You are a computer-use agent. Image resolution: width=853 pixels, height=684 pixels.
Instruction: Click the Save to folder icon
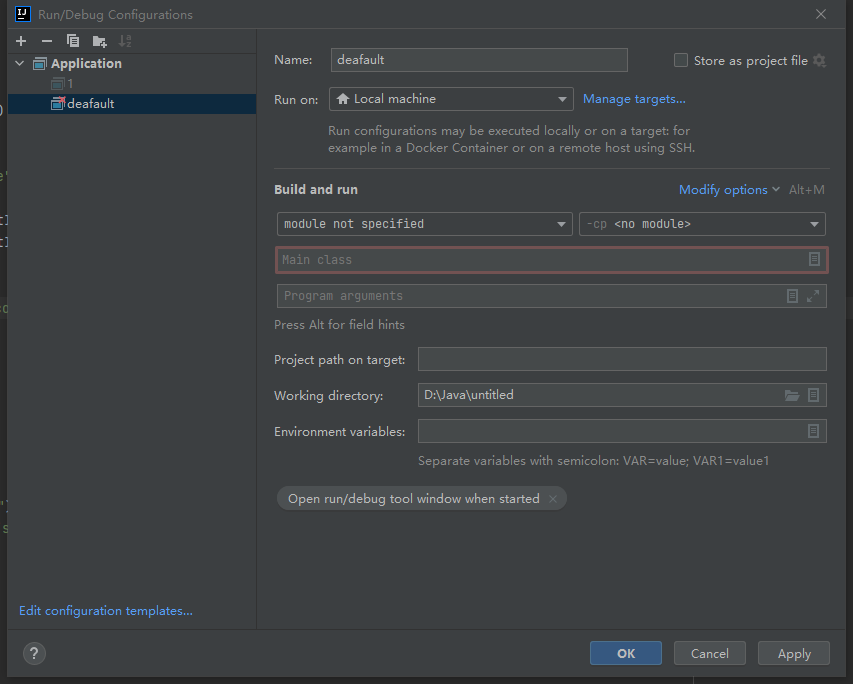pos(99,41)
